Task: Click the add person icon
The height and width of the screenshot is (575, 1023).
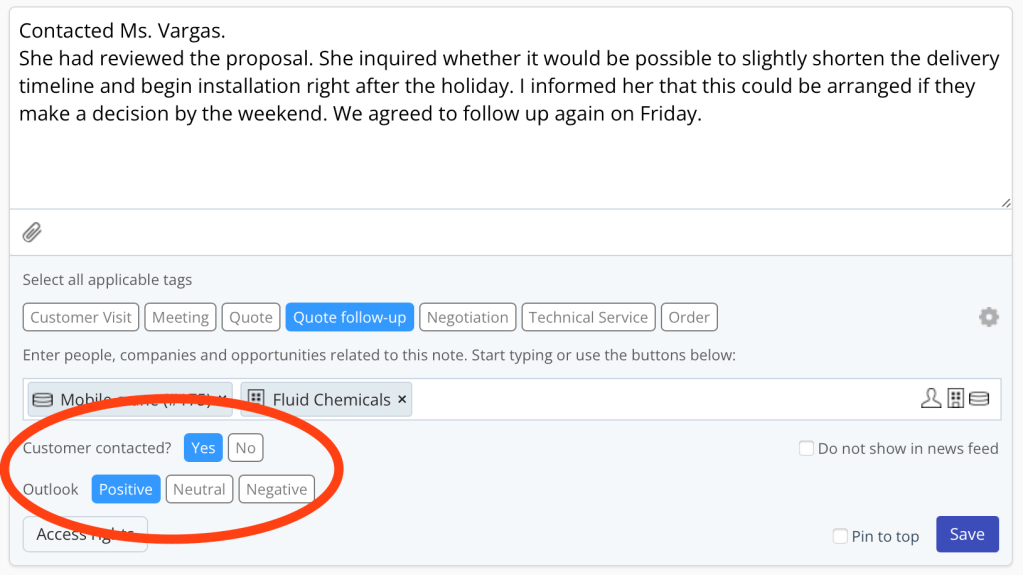Action: pyautogui.click(x=931, y=399)
